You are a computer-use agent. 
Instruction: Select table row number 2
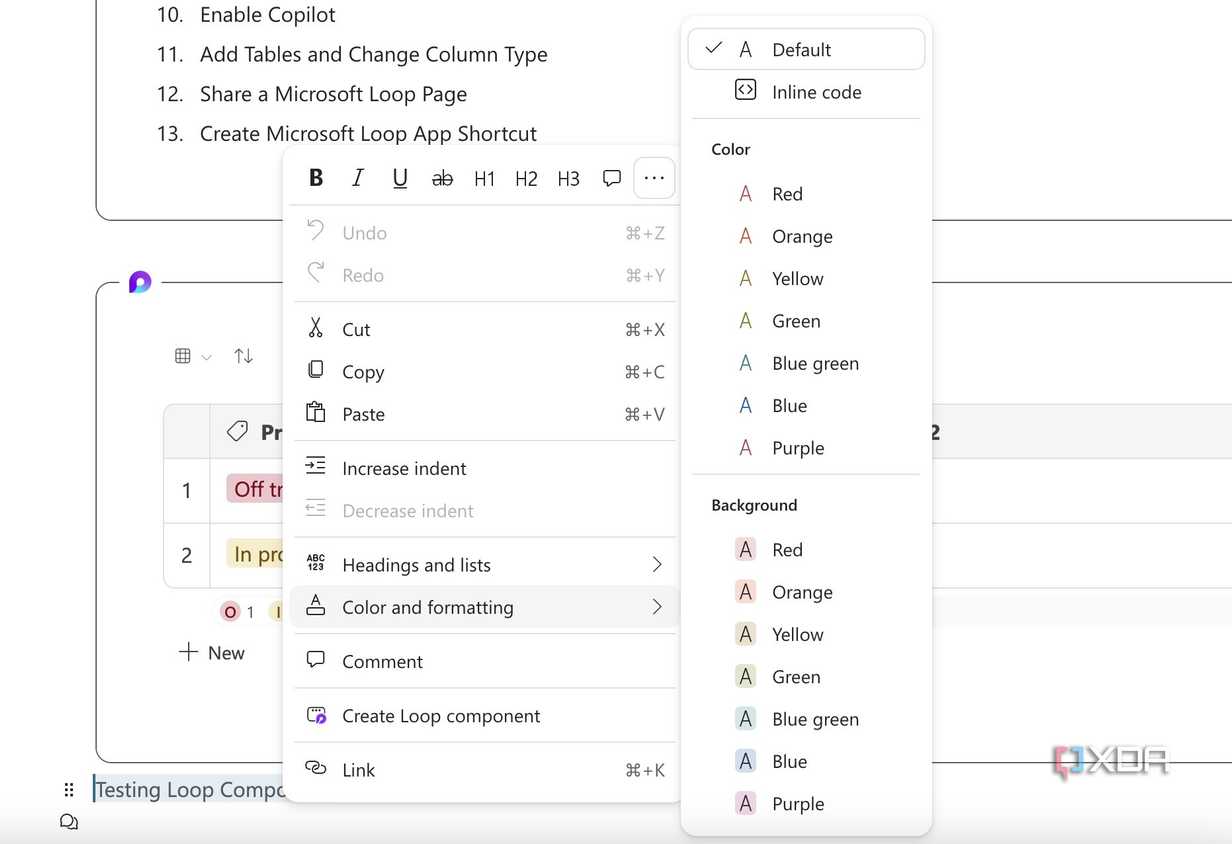point(186,555)
